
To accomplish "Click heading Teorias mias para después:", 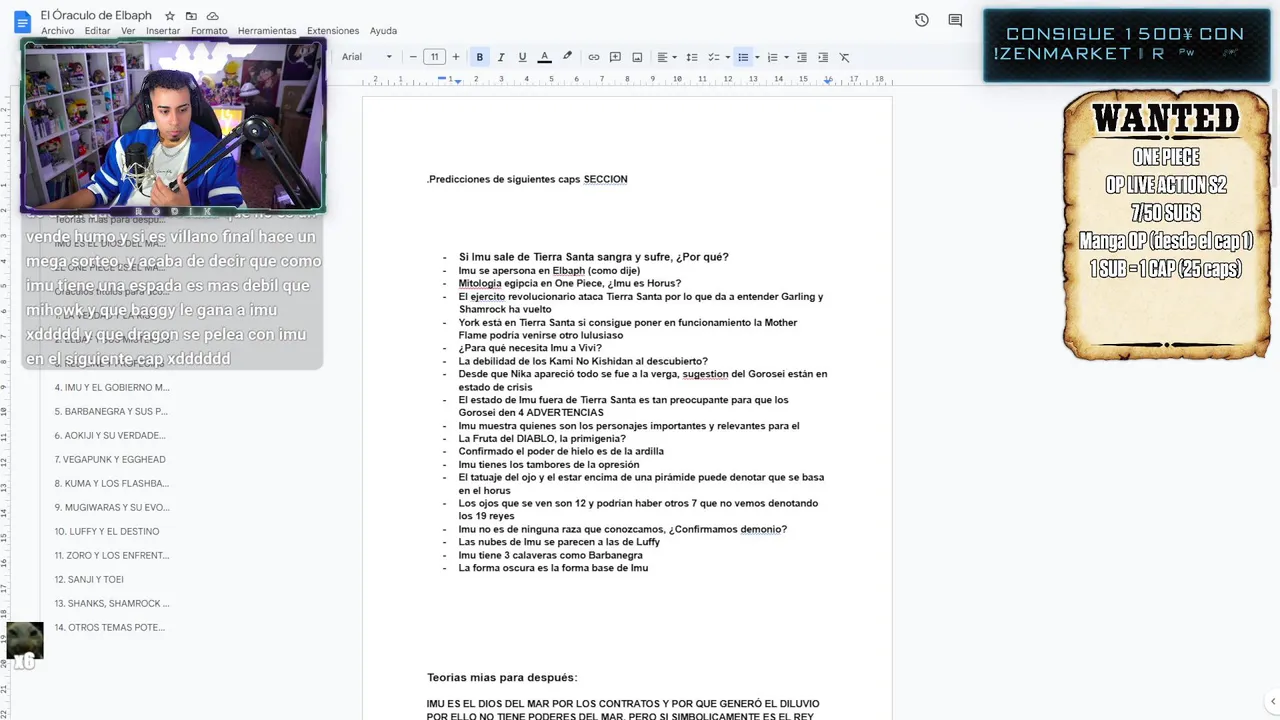I will click(x=502, y=677).
